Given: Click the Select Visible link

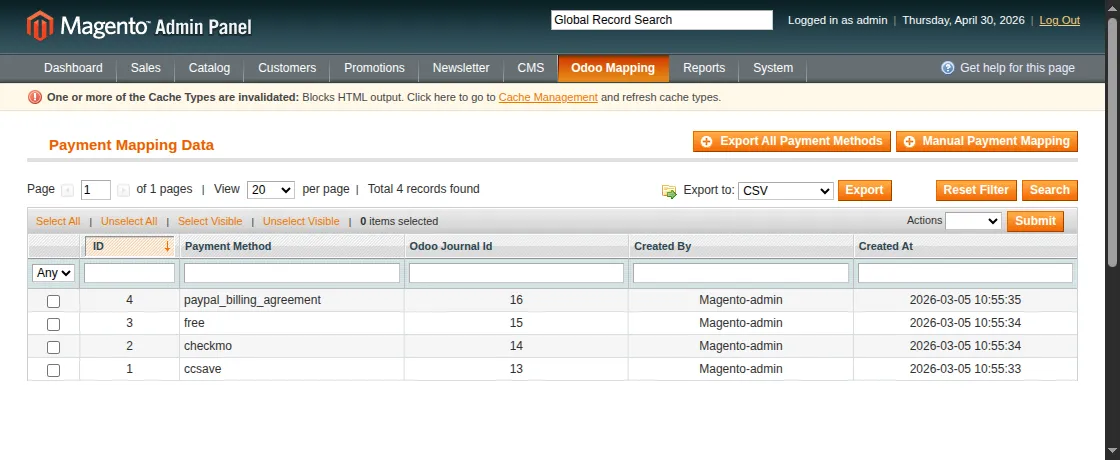Looking at the screenshot, I should (x=210, y=221).
